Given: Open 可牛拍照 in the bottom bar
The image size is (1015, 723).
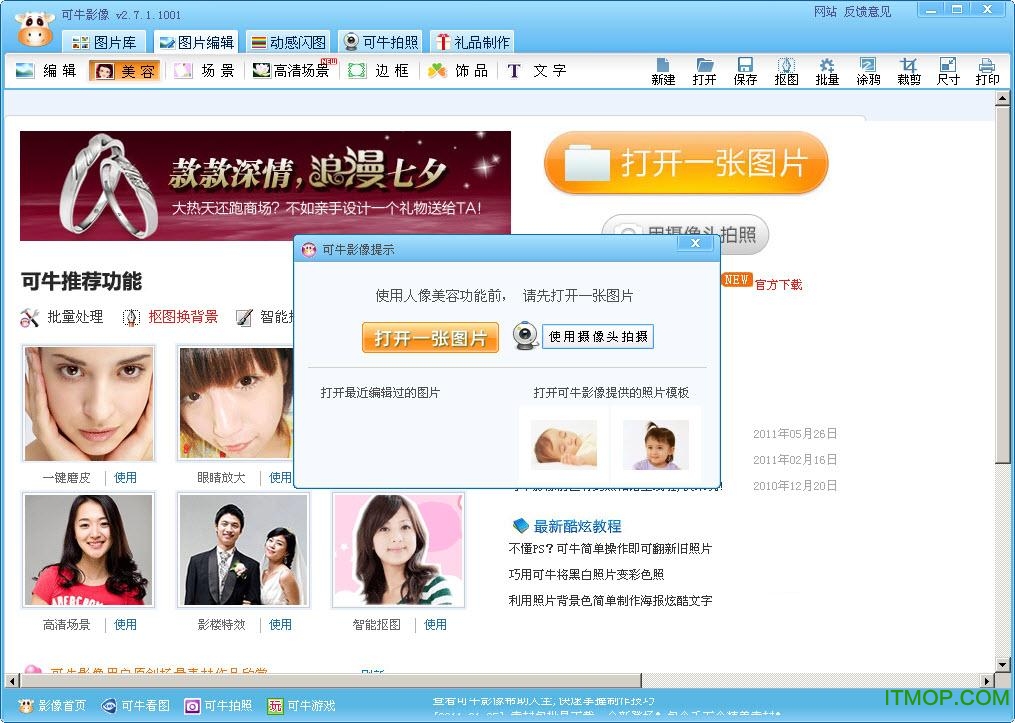Looking at the screenshot, I should [218, 706].
